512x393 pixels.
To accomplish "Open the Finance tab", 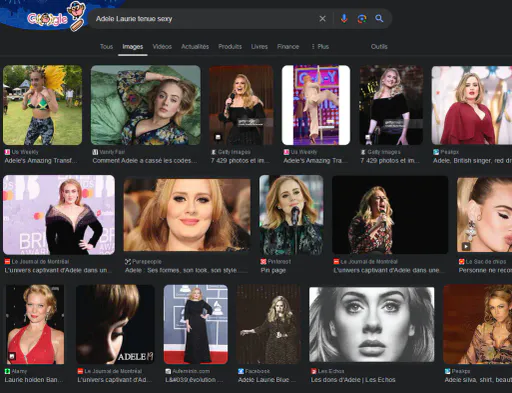I will point(288,47).
